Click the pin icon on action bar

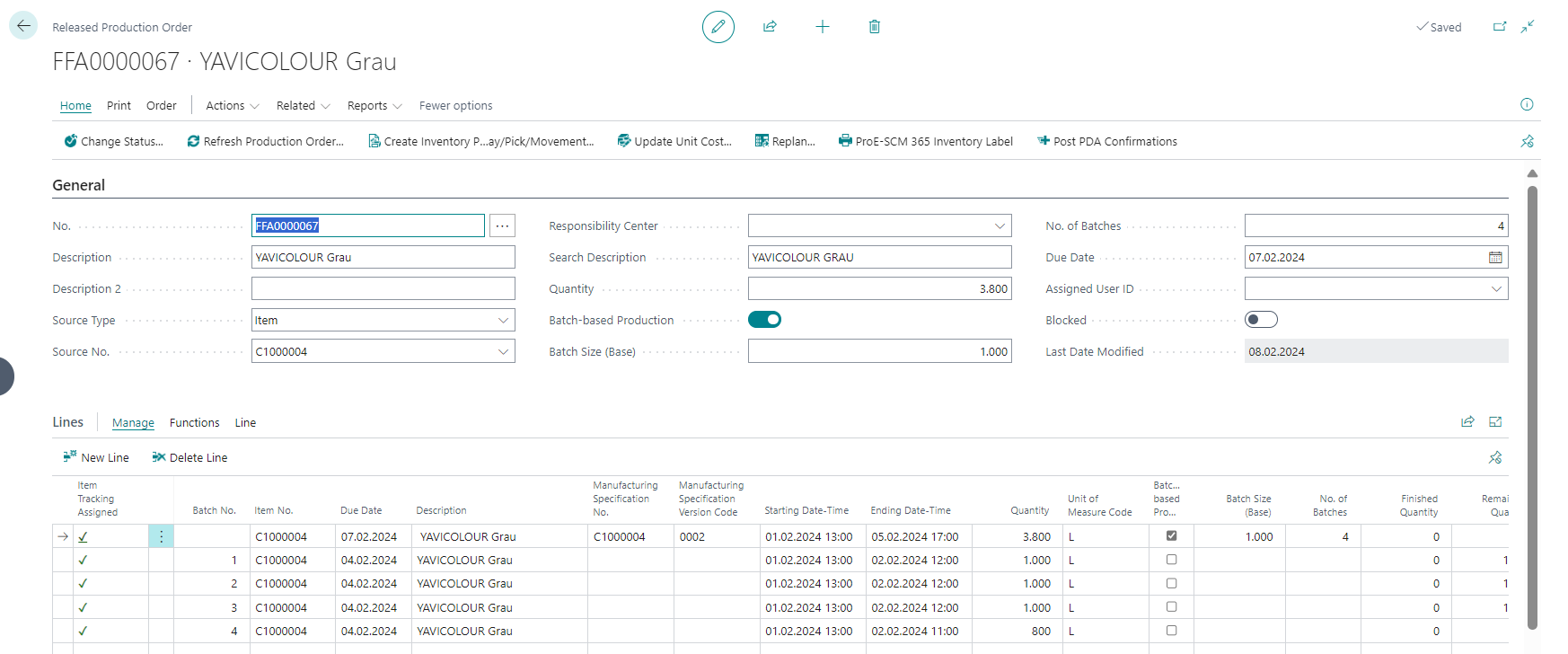pyautogui.click(x=1527, y=141)
